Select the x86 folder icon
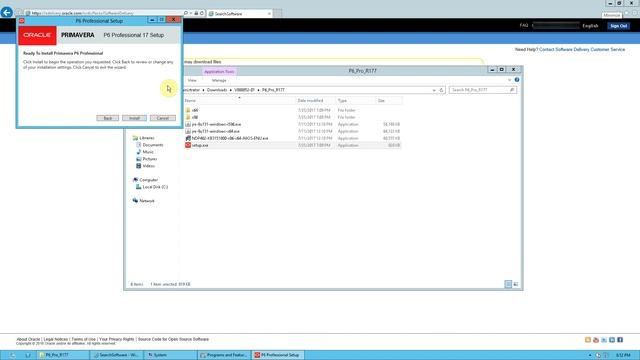The image size is (640, 360). coord(188,117)
